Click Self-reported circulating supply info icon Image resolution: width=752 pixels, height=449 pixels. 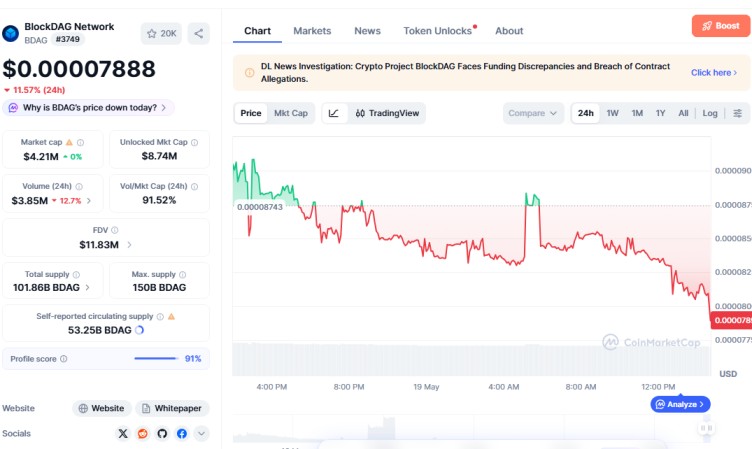[x=160, y=317]
